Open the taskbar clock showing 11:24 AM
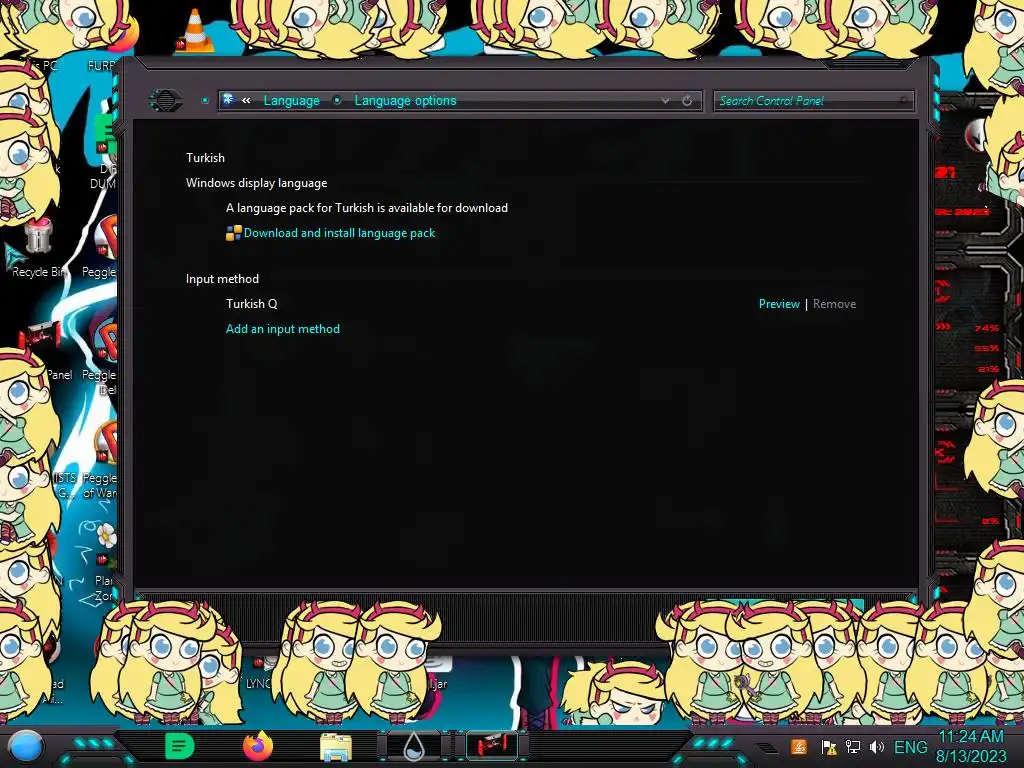 (971, 746)
